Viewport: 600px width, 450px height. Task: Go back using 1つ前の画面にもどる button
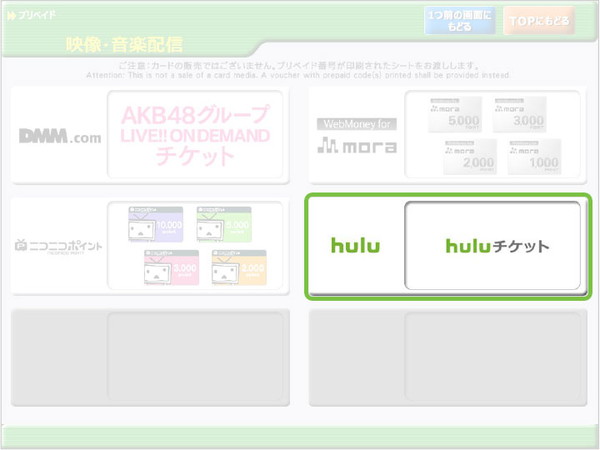[460, 21]
